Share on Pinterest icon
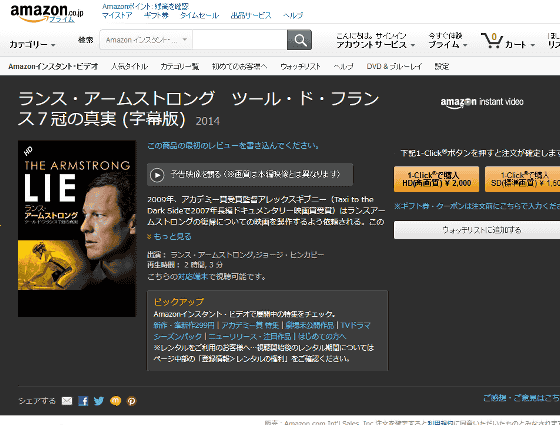Screen dimensions: 560x425 131,401
